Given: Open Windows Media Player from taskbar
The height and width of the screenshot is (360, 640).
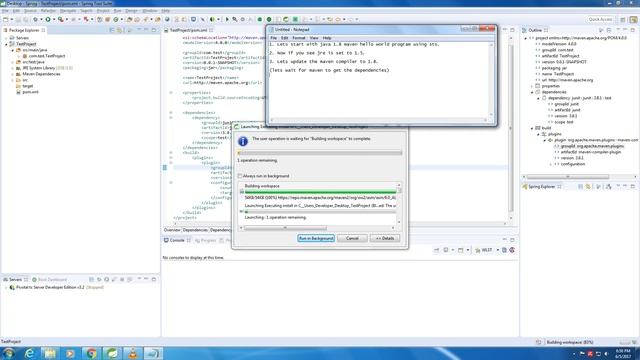Looking at the screenshot, I should tap(71, 353).
